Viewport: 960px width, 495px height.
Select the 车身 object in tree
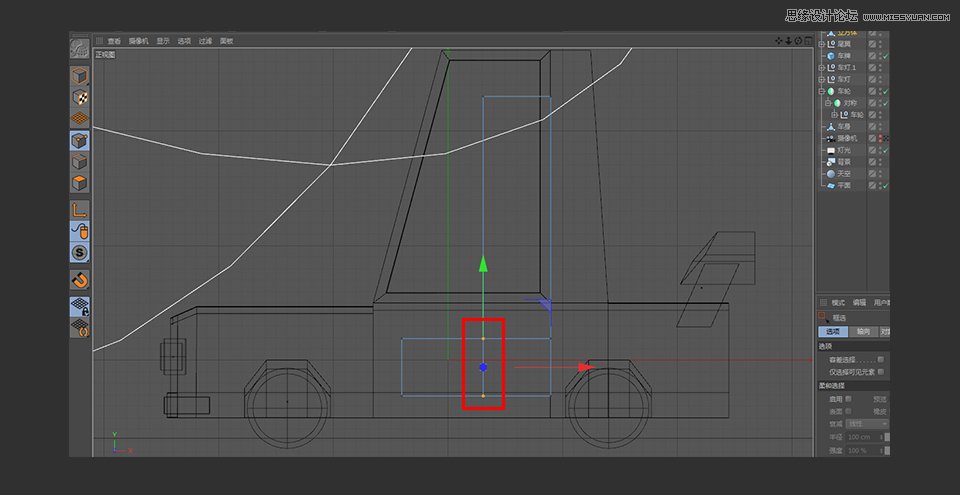[844, 127]
